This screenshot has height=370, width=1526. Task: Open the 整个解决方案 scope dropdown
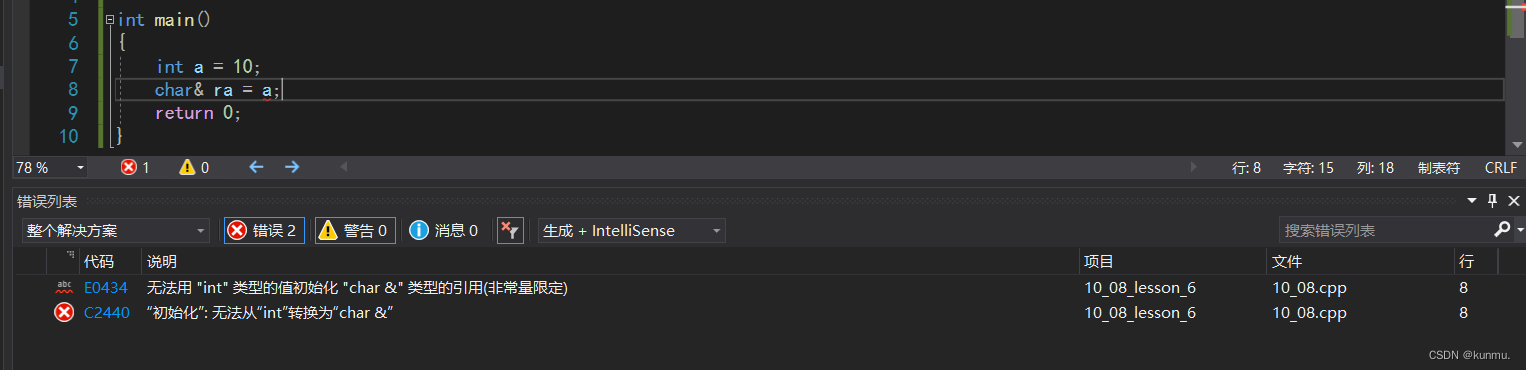pyautogui.click(x=116, y=231)
